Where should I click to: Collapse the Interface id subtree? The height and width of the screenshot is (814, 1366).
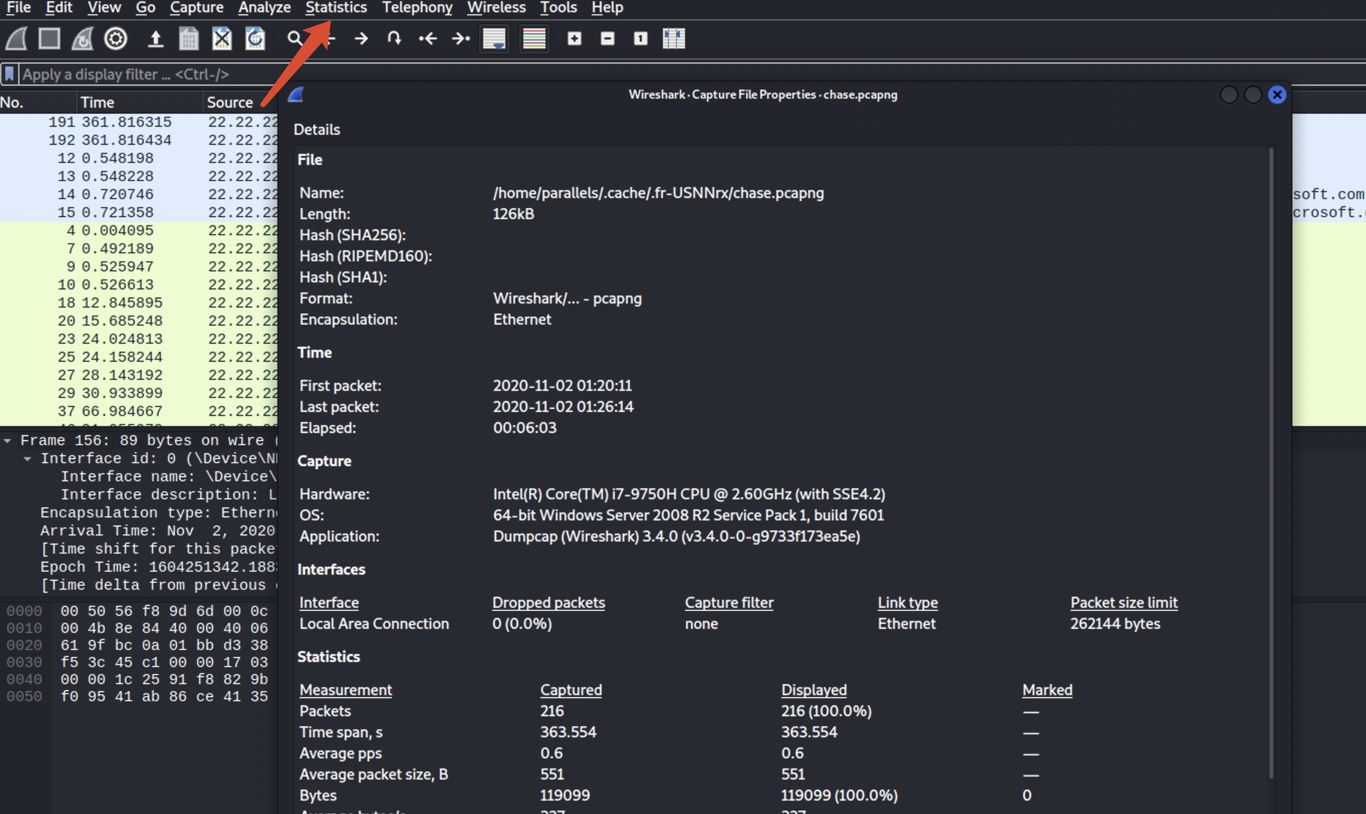(28, 459)
